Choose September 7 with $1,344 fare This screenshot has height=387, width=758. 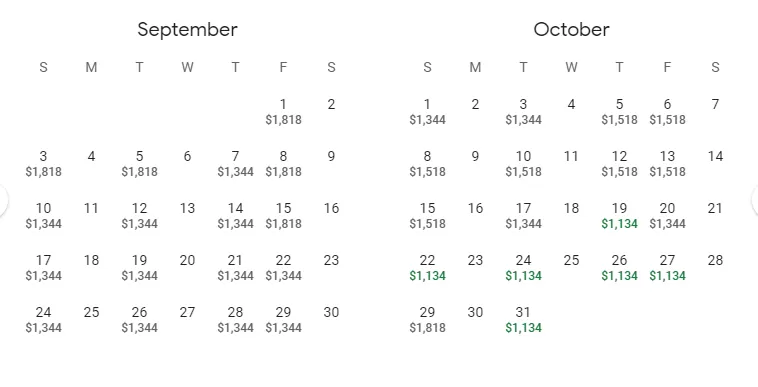(x=235, y=163)
